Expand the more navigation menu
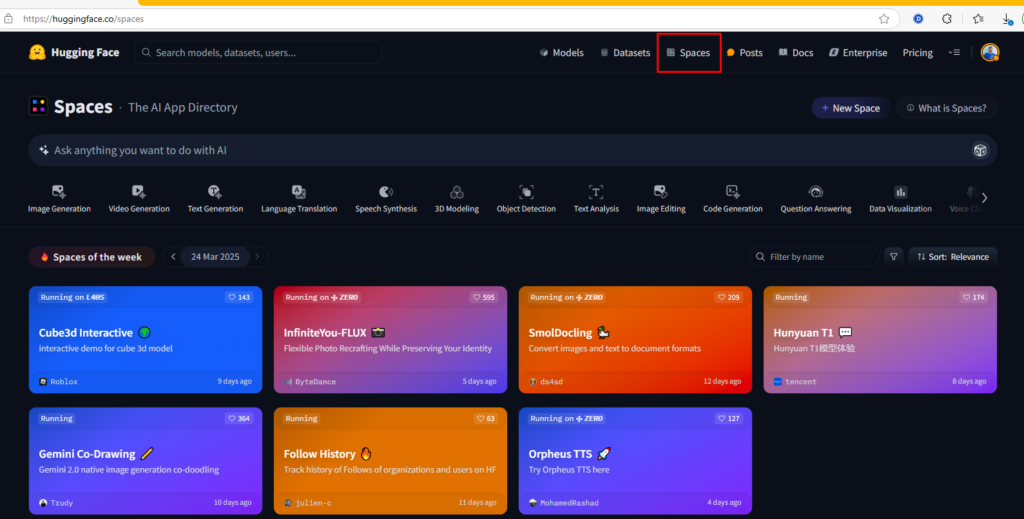The image size is (1024, 519). 954,52
